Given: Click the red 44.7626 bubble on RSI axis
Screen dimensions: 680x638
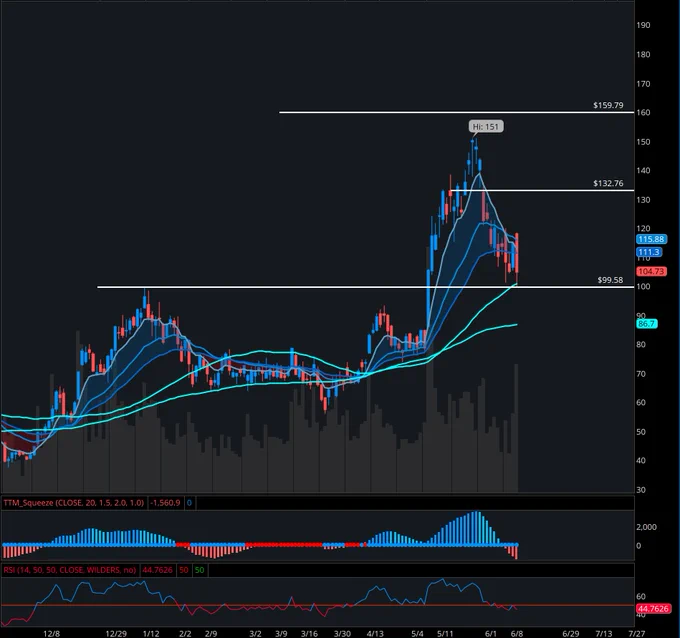Looking at the screenshot, I should (x=653, y=609).
